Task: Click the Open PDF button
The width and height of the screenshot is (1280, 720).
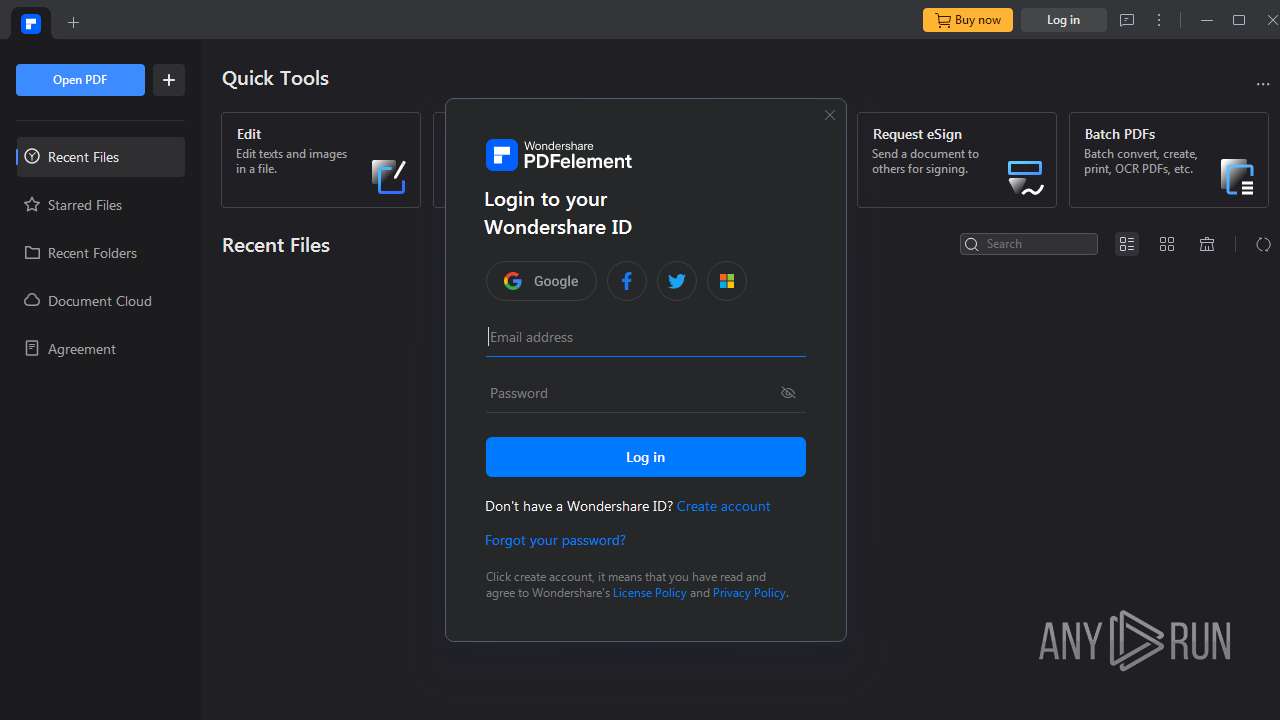Action: point(80,80)
